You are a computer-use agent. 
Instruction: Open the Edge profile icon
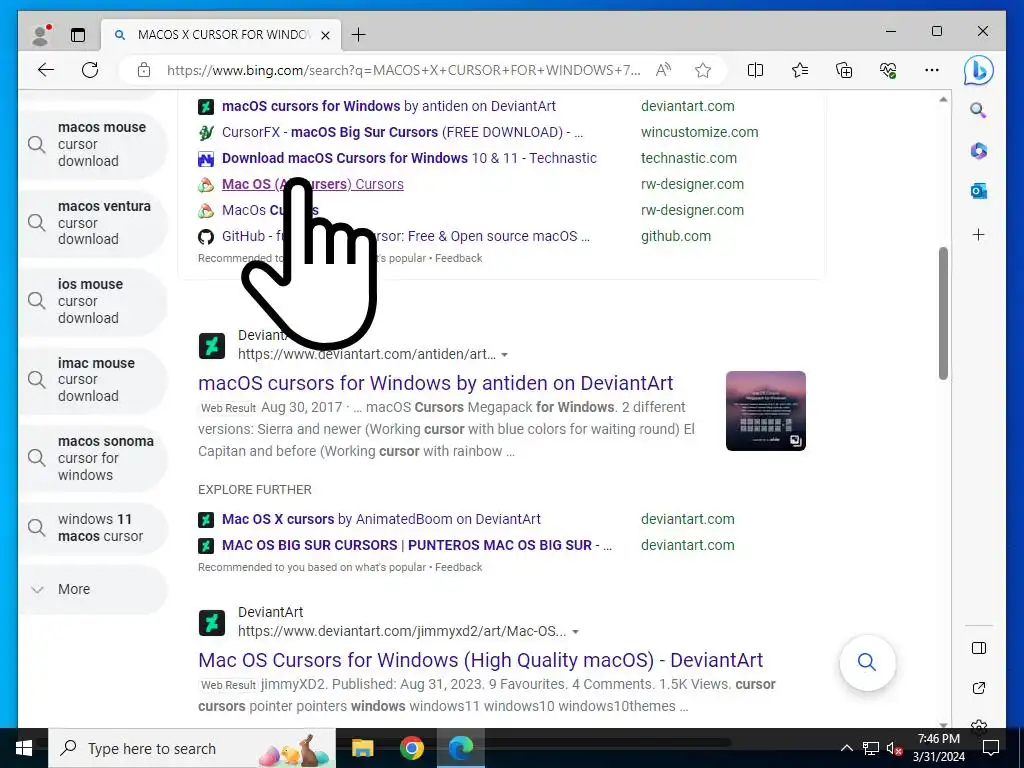click(41, 35)
